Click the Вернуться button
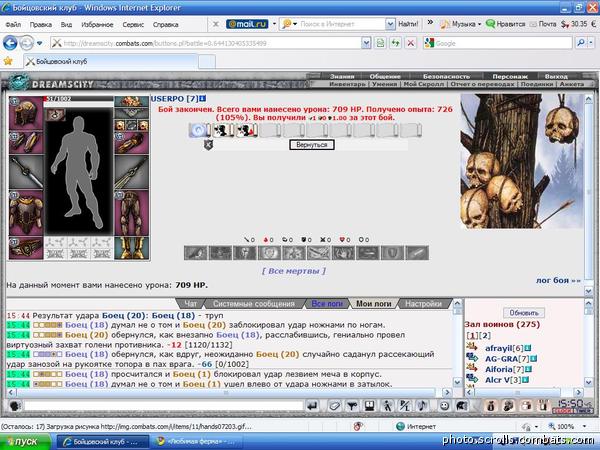 point(311,145)
